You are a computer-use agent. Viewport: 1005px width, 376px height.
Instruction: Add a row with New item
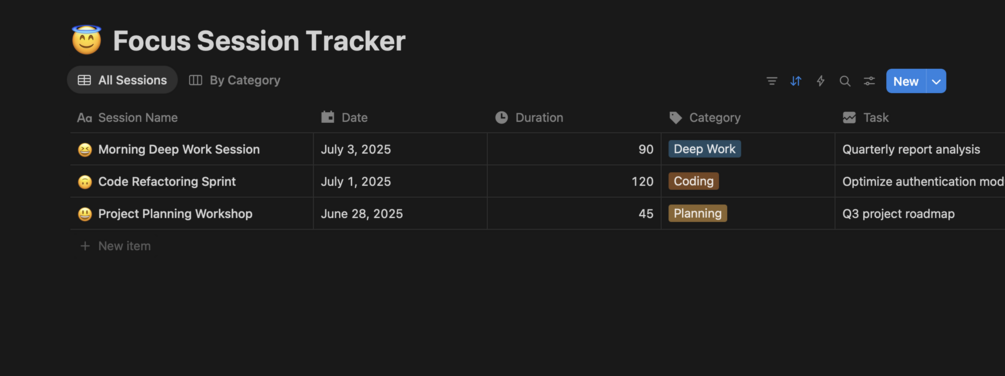click(115, 246)
